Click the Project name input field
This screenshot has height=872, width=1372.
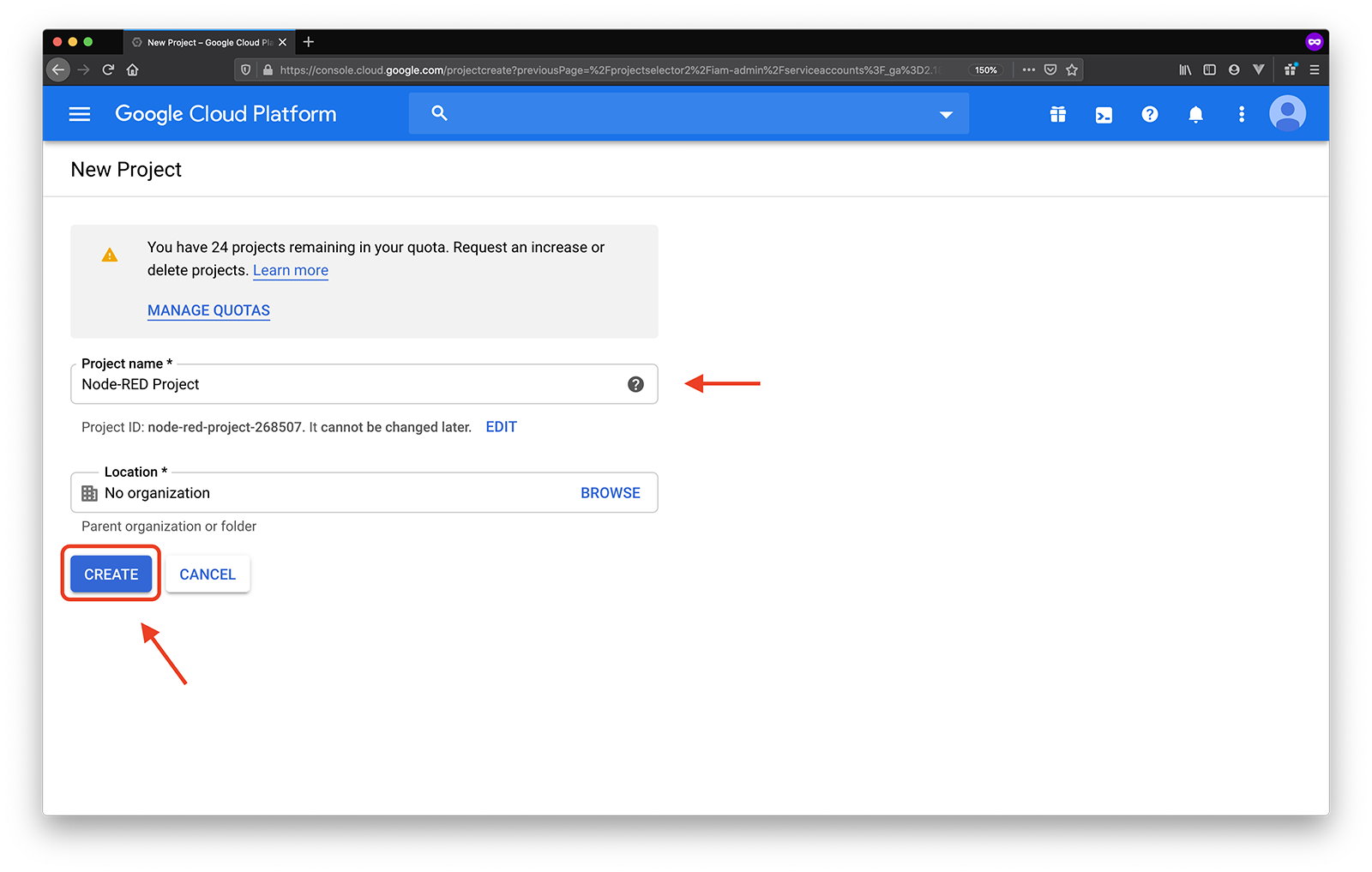point(364,384)
